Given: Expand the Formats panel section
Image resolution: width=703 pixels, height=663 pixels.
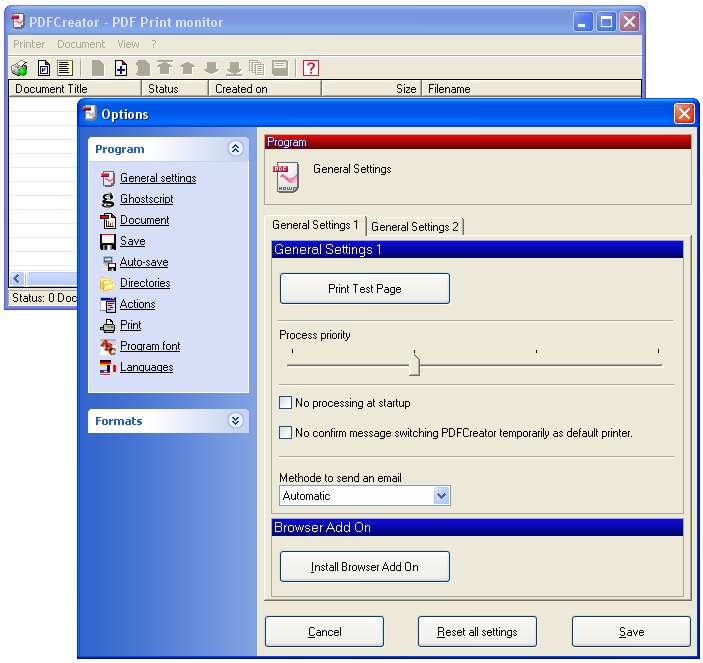Looking at the screenshot, I should 236,421.
